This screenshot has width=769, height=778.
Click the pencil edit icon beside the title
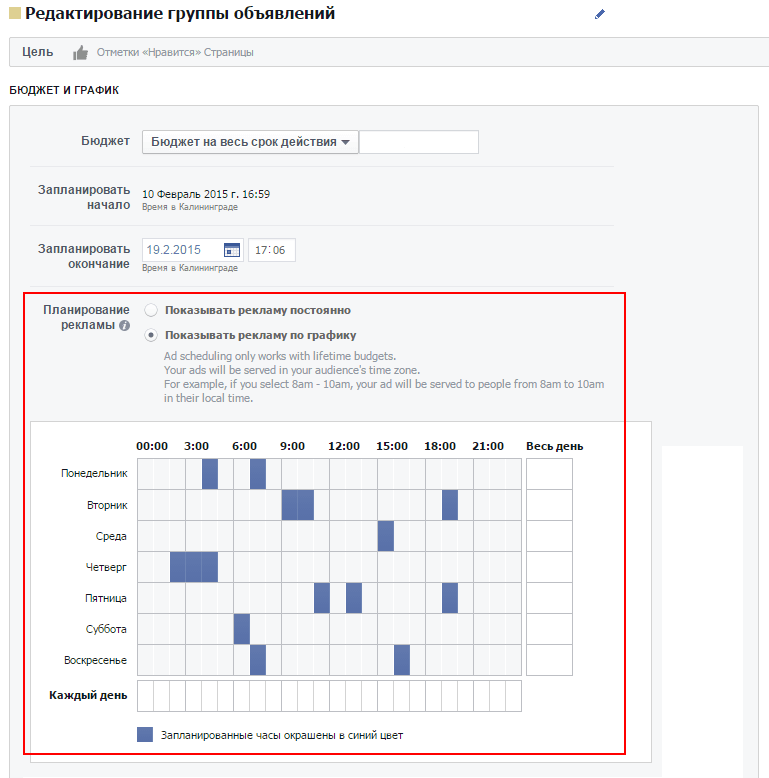tap(600, 14)
